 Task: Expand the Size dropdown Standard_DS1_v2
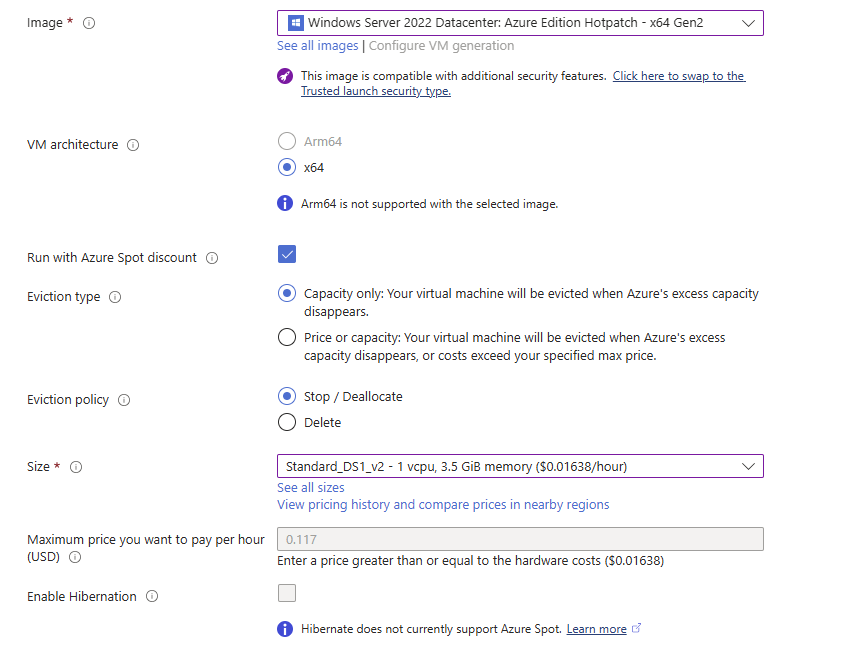520,466
